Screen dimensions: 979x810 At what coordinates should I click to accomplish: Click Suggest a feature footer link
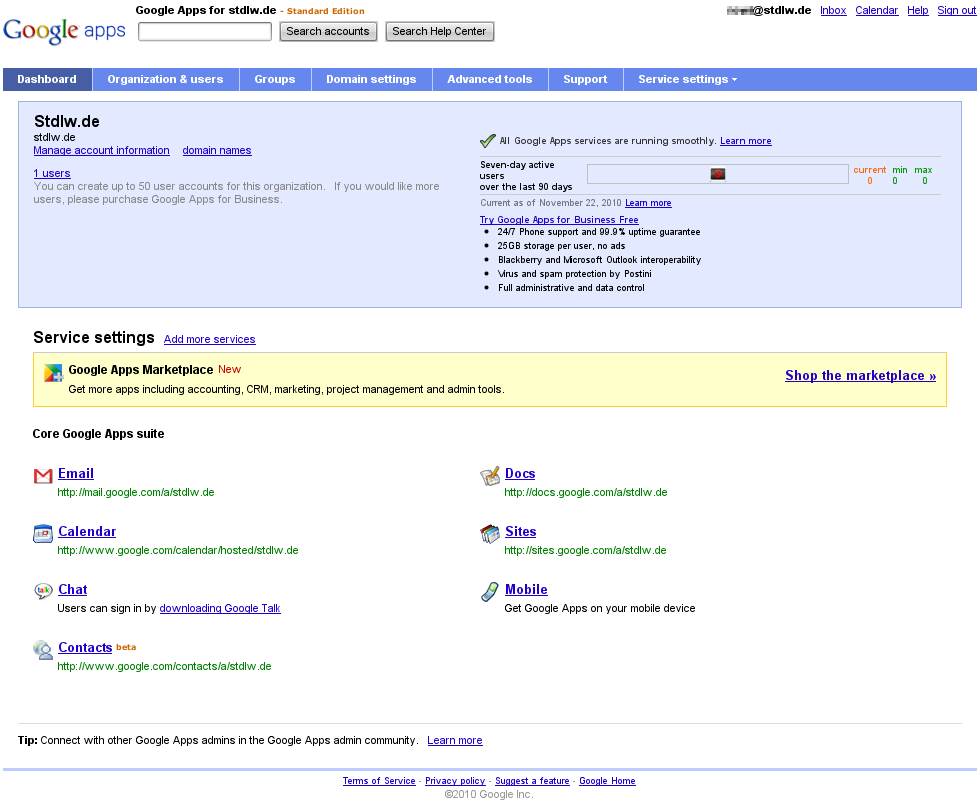pos(532,781)
